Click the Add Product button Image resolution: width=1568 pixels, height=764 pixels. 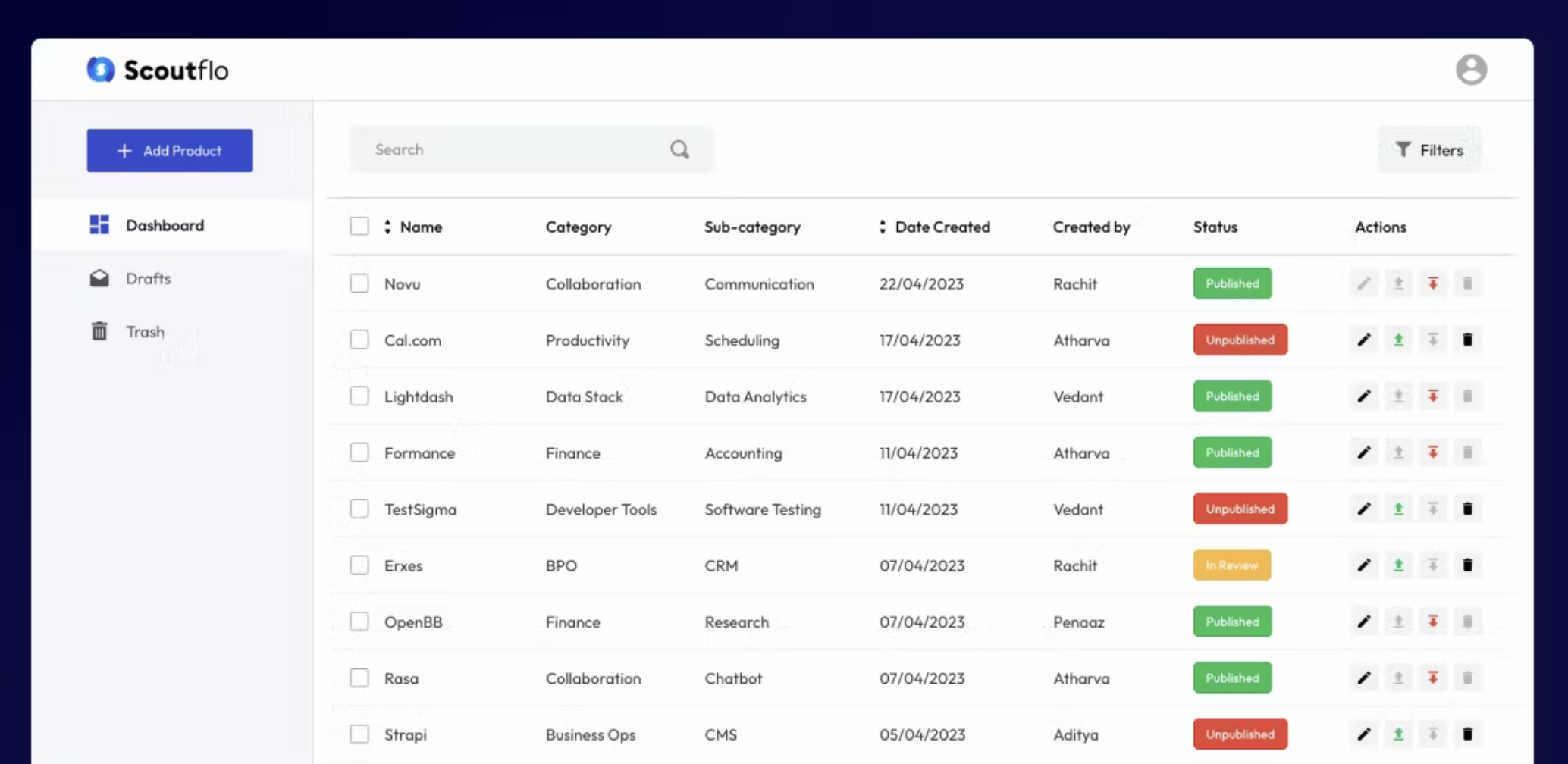170,150
